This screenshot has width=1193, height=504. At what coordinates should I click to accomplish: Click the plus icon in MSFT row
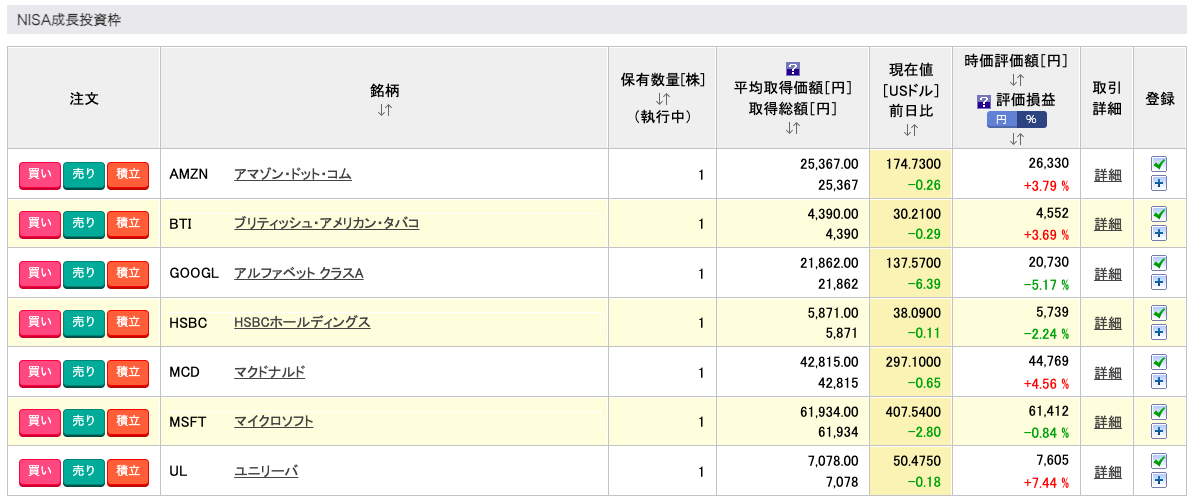coord(1159,430)
